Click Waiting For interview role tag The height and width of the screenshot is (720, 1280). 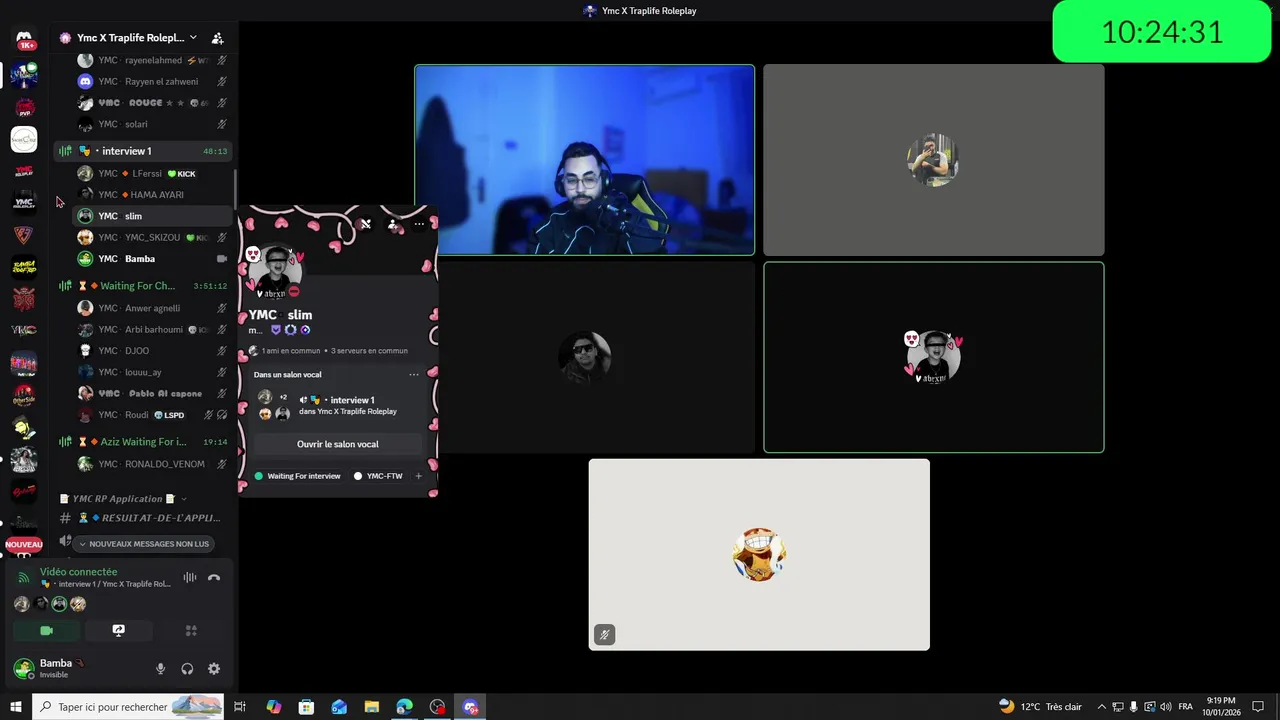click(298, 476)
